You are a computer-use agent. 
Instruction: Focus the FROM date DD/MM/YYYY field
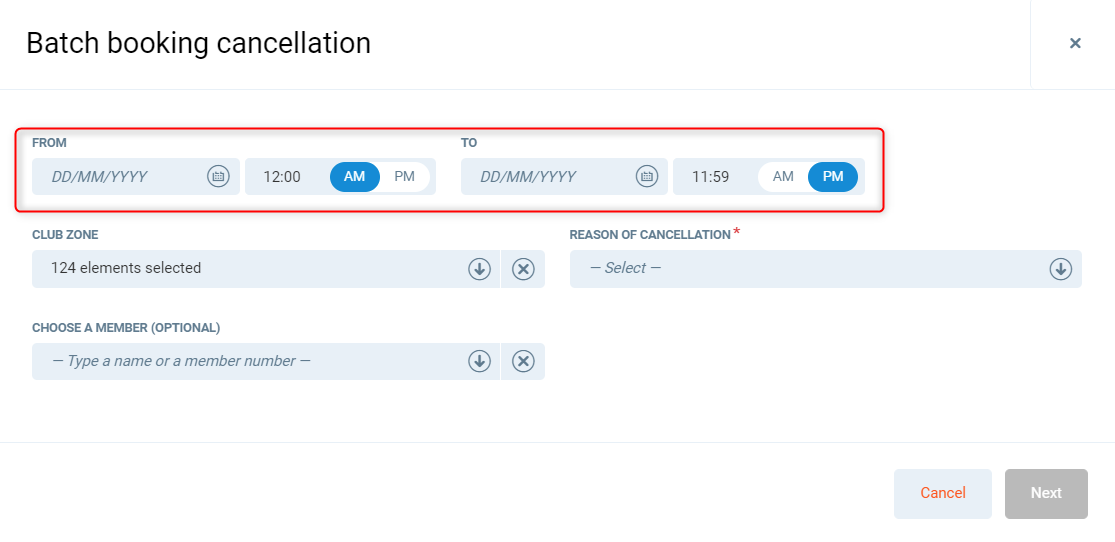pyautogui.click(x=120, y=177)
